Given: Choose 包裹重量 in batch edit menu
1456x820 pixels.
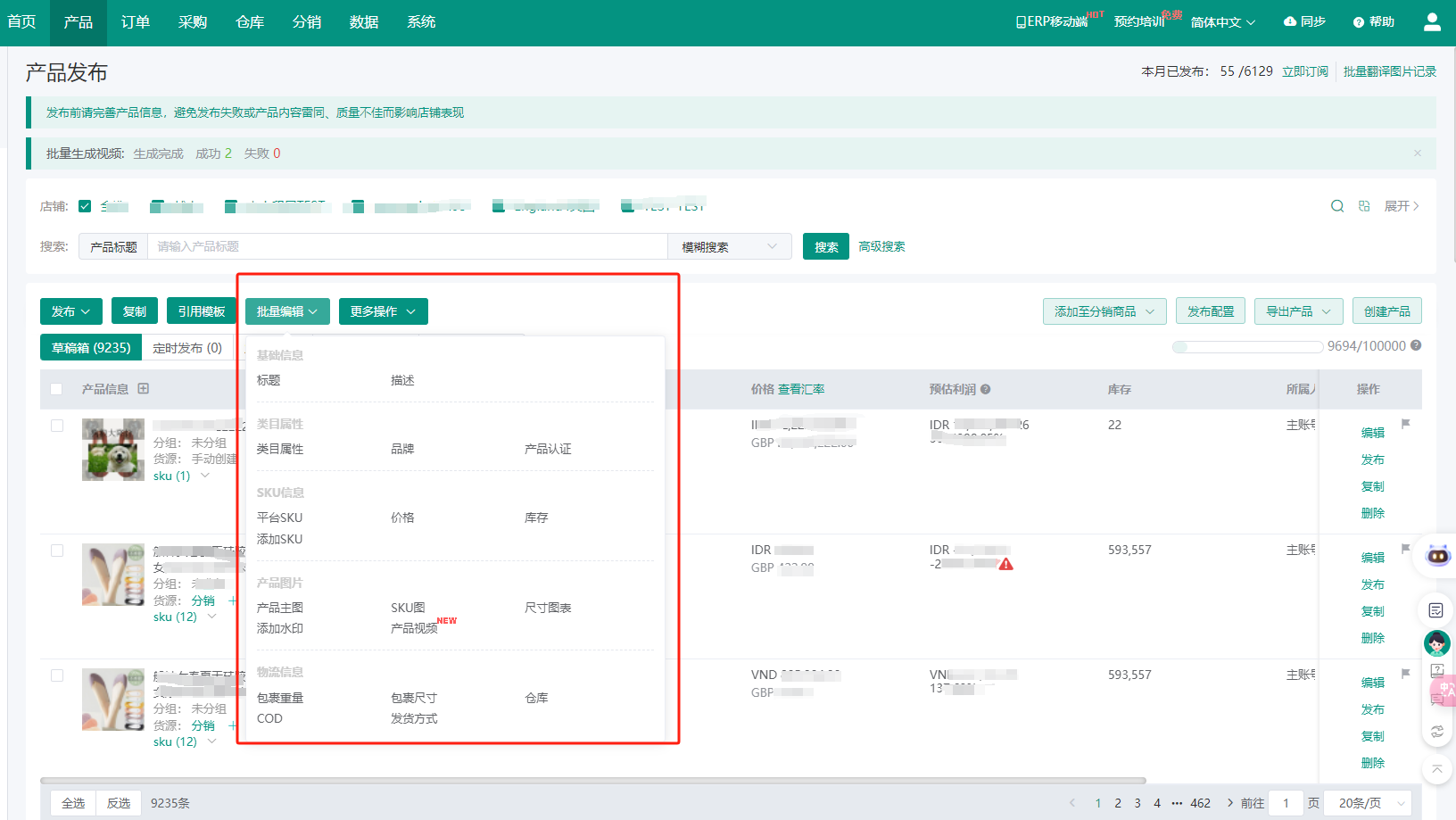Looking at the screenshot, I should pos(280,698).
